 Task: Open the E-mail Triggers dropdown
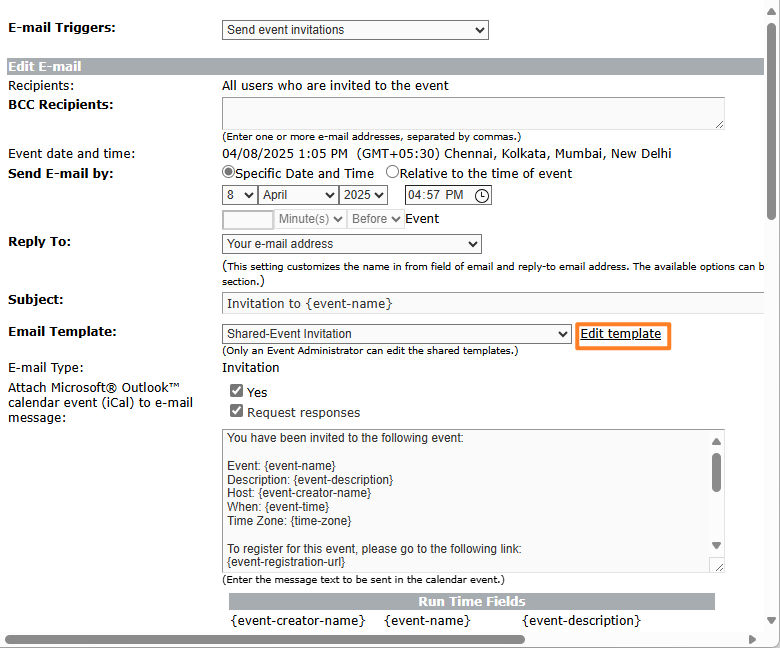coord(355,30)
